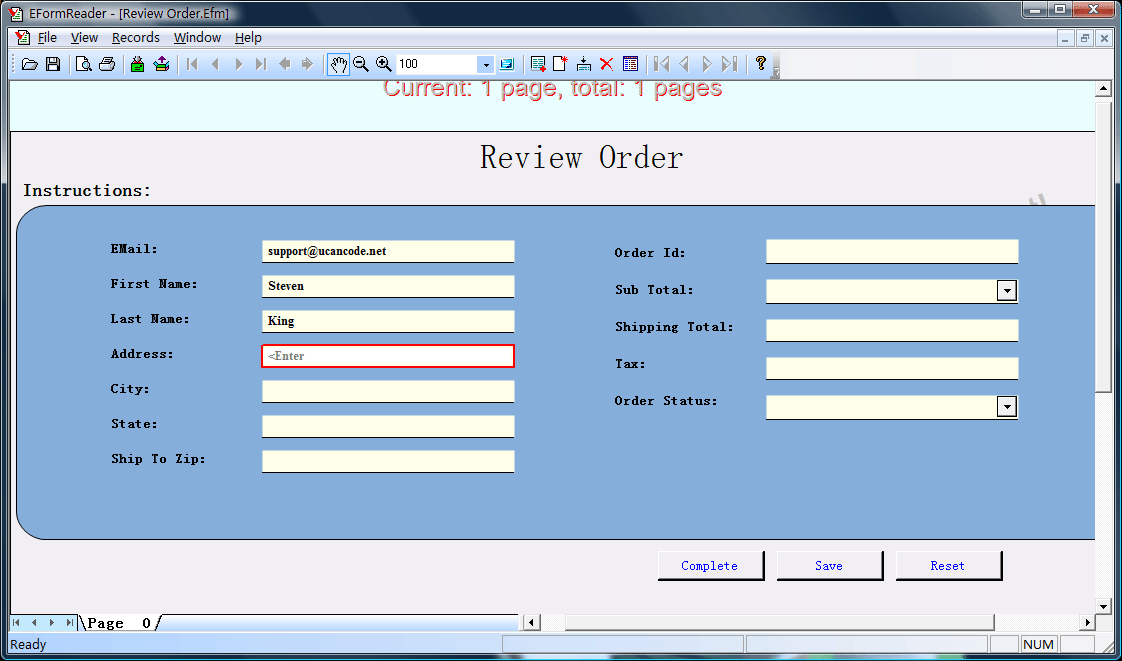The image size is (1122, 661).
Task: Open the print preview icon
Action: pyautogui.click(x=83, y=64)
